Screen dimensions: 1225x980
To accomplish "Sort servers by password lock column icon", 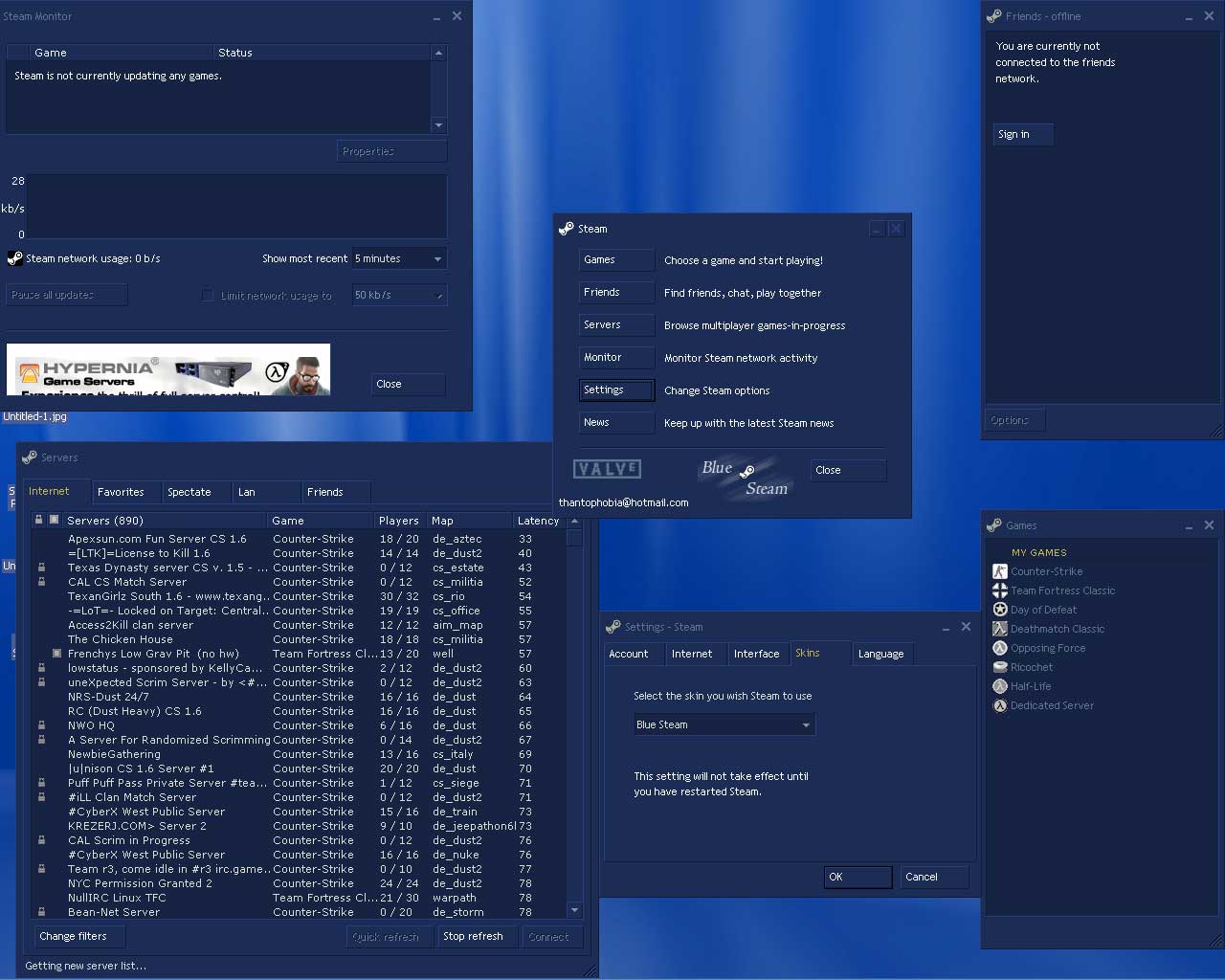I will (x=39, y=520).
